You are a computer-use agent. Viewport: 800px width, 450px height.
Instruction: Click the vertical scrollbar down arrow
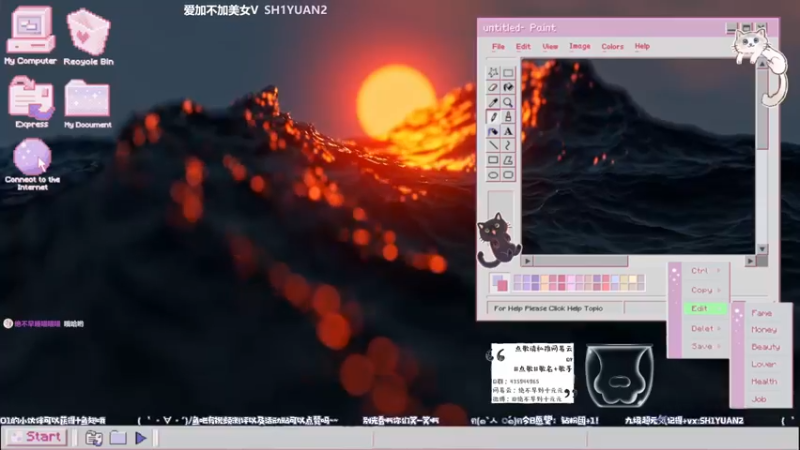[x=762, y=249]
